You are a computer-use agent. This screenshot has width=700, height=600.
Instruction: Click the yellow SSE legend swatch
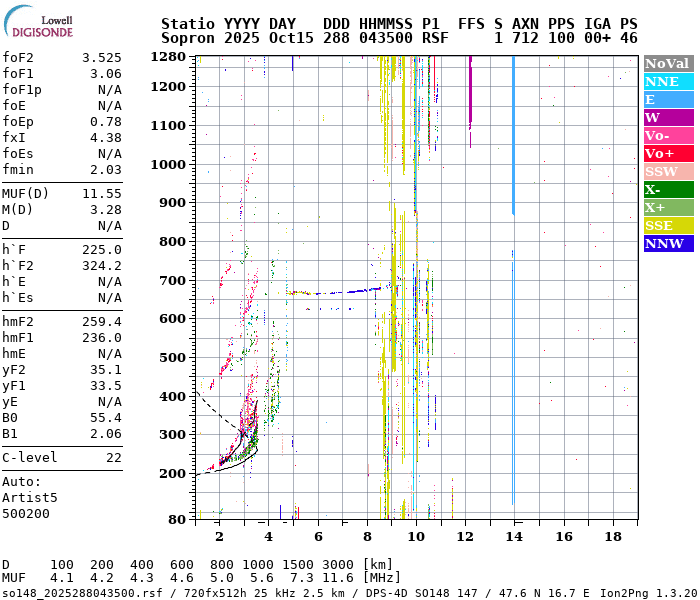pyautogui.click(x=668, y=226)
